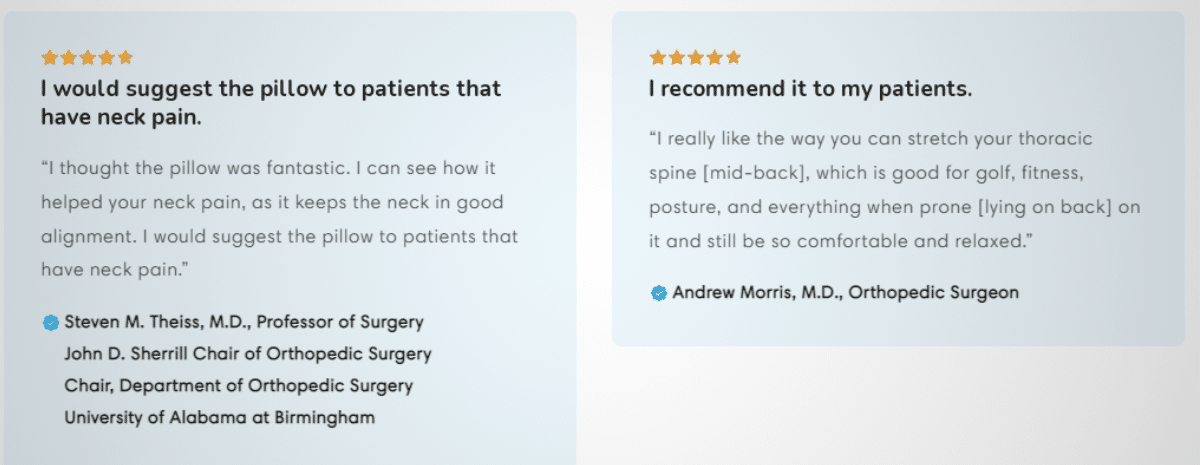1200x465 pixels.
Task: Click the verified badge beside Steven M. Theiss
Action: 50,323
